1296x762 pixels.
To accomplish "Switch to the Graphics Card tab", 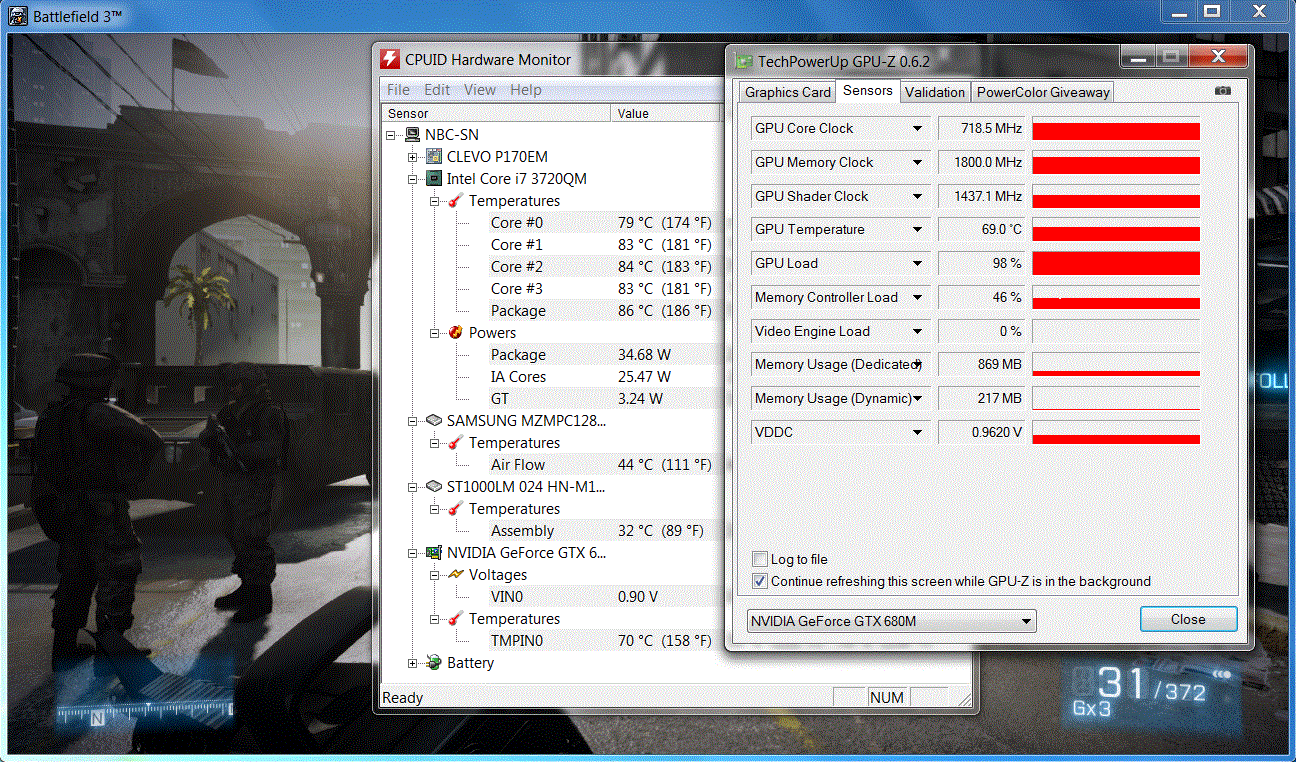I will click(788, 92).
